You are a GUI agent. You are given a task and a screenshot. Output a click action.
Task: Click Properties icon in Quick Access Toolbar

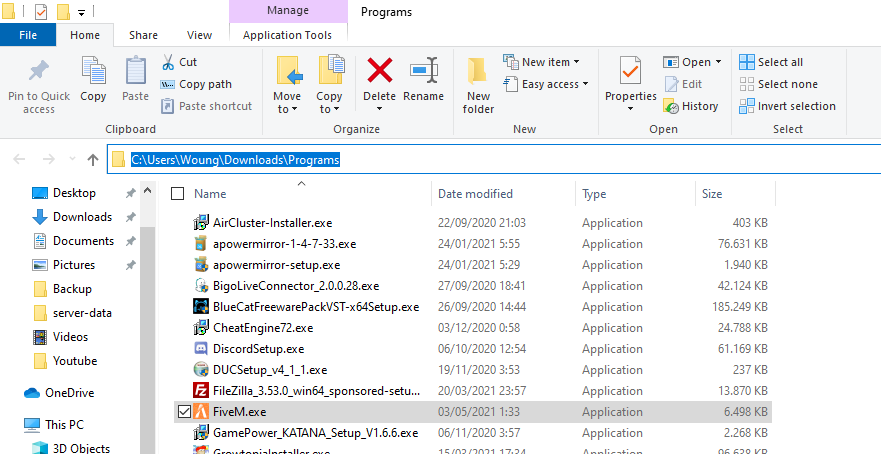pyautogui.click(x=40, y=11)
